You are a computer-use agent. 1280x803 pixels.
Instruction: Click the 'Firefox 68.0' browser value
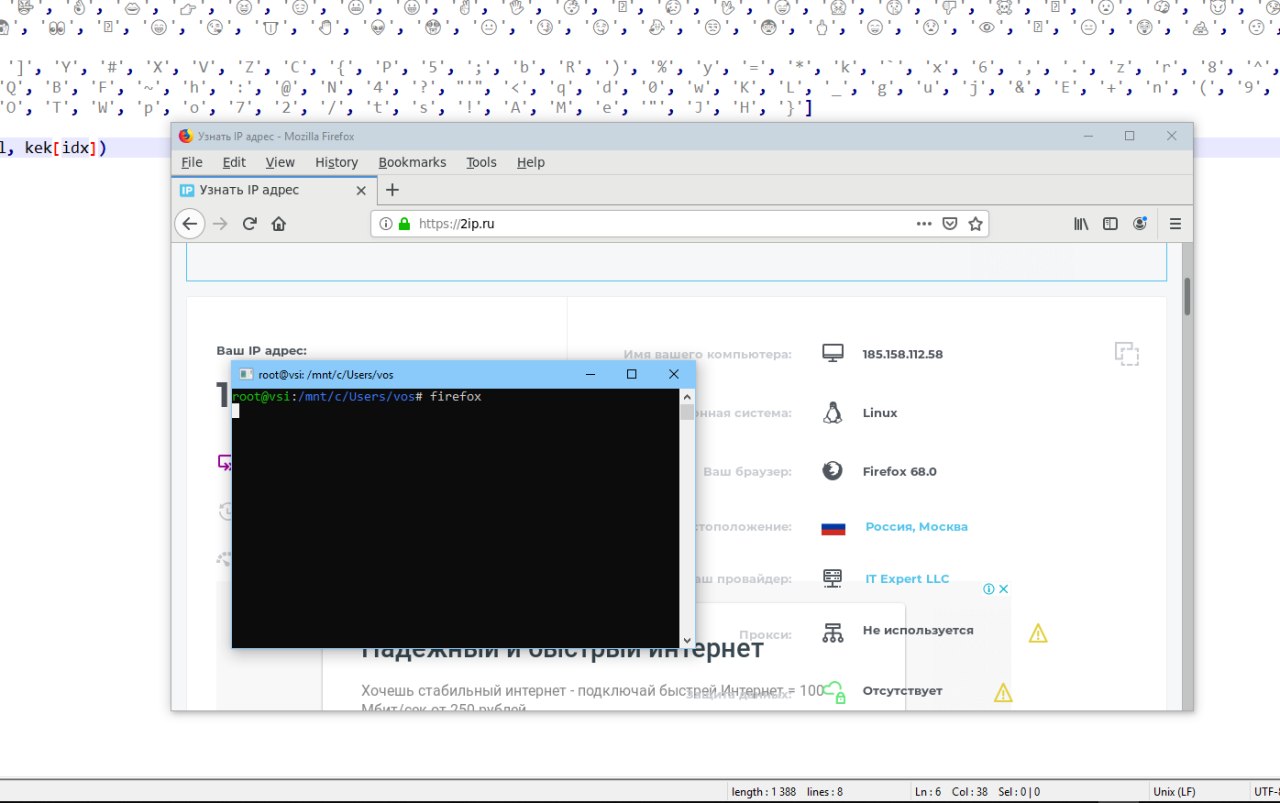[x=899, y=472]
